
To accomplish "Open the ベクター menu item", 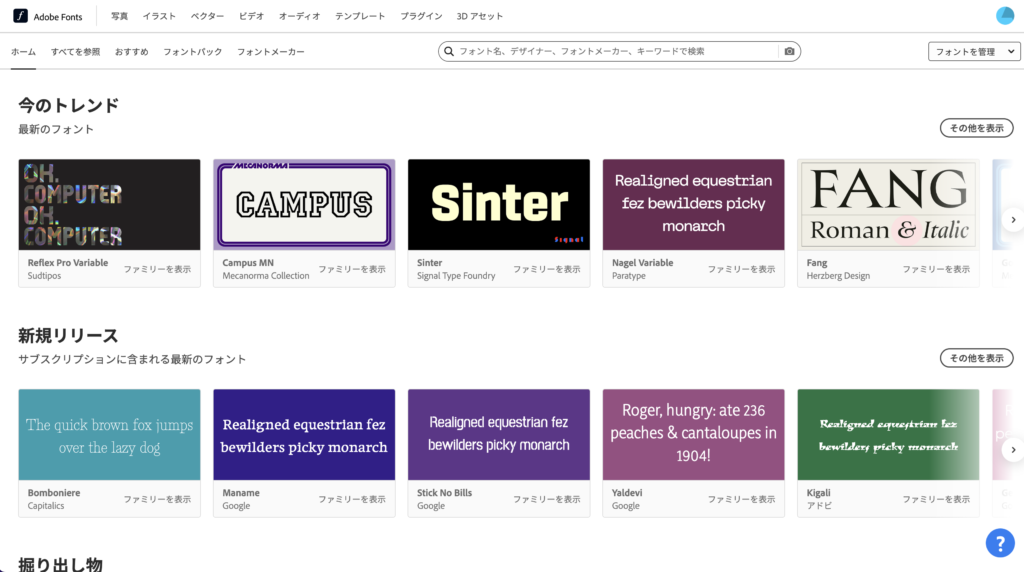I will pyautogui.click(x=207, y=16).
